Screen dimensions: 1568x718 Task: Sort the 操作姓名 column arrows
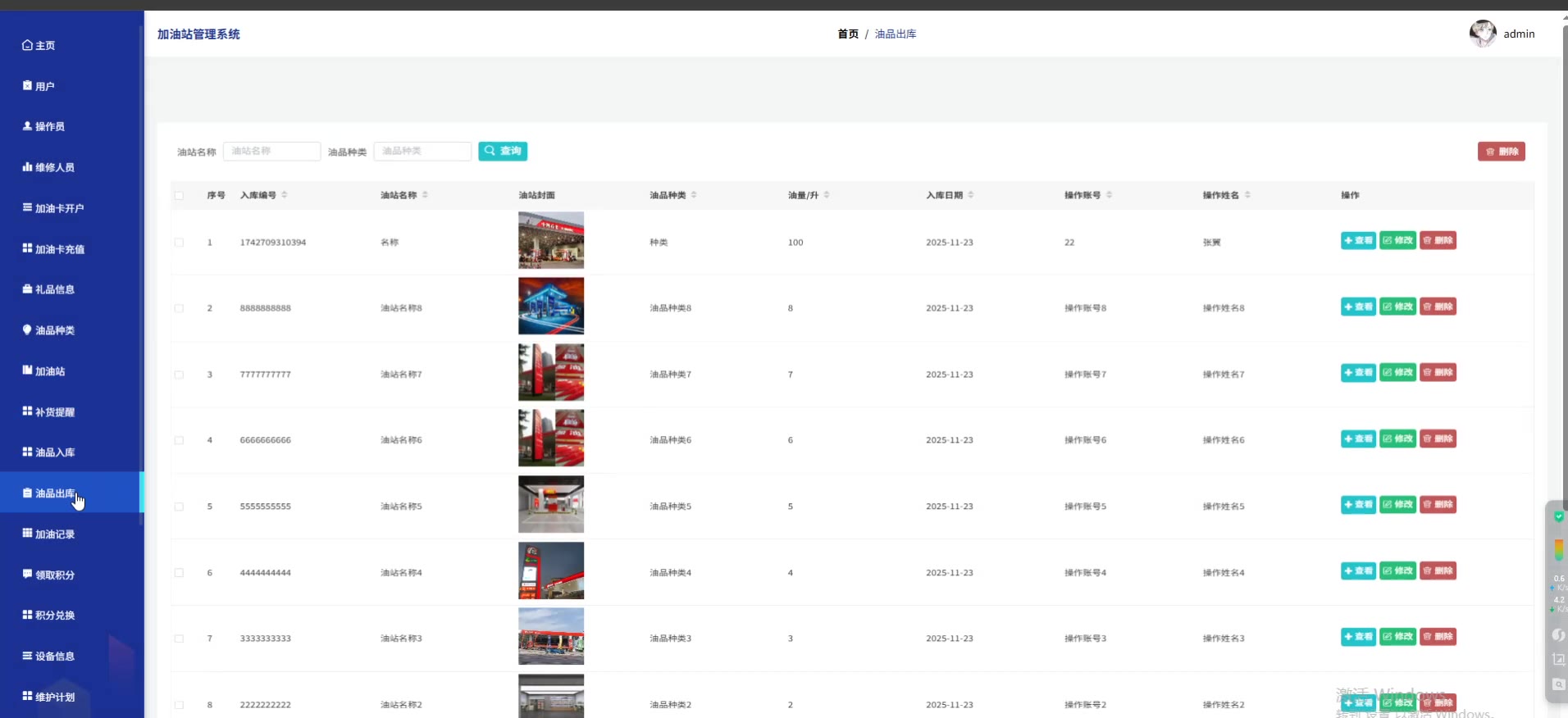click(1247, 195)
